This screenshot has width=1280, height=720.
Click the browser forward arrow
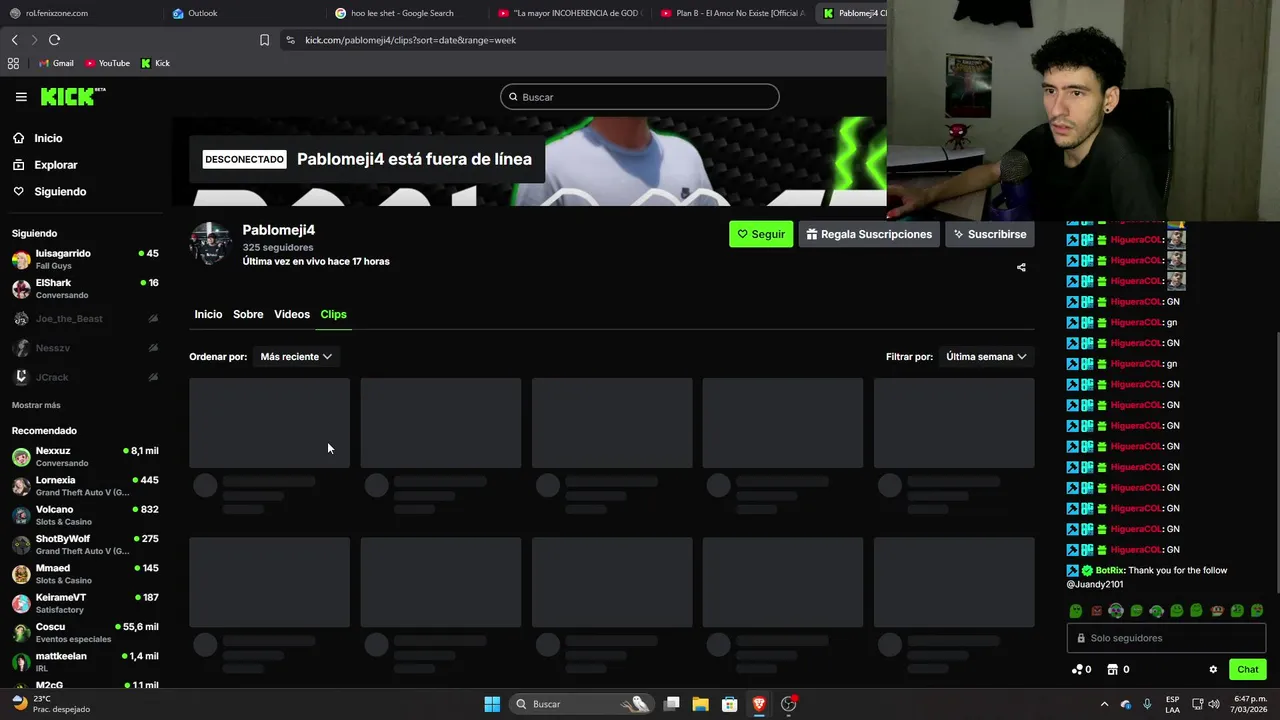tap(34, 40)
